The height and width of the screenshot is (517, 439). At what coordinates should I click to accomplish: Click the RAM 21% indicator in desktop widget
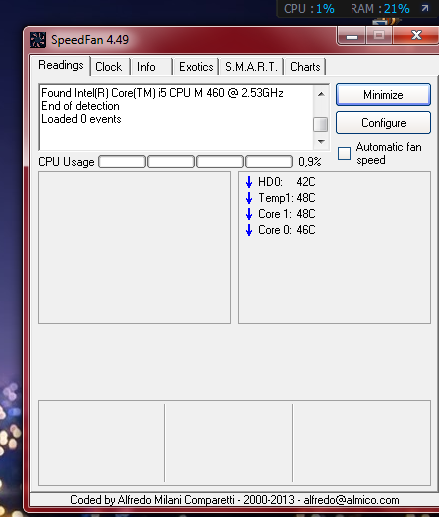tap(380, 9)
